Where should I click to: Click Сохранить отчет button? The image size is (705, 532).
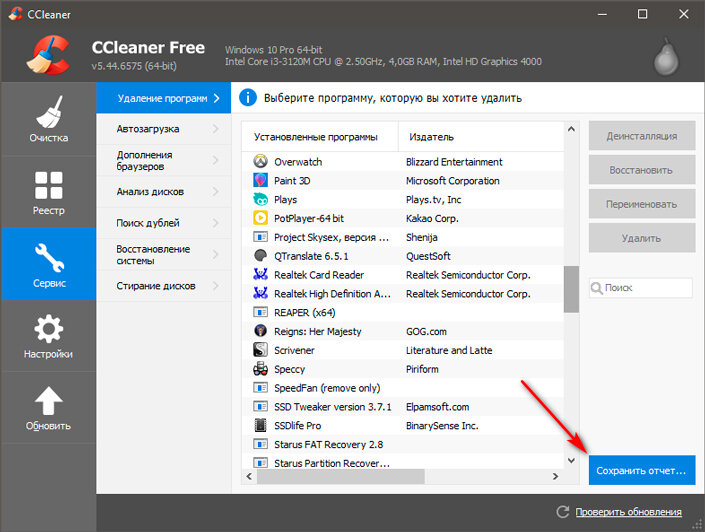[642, 470]
